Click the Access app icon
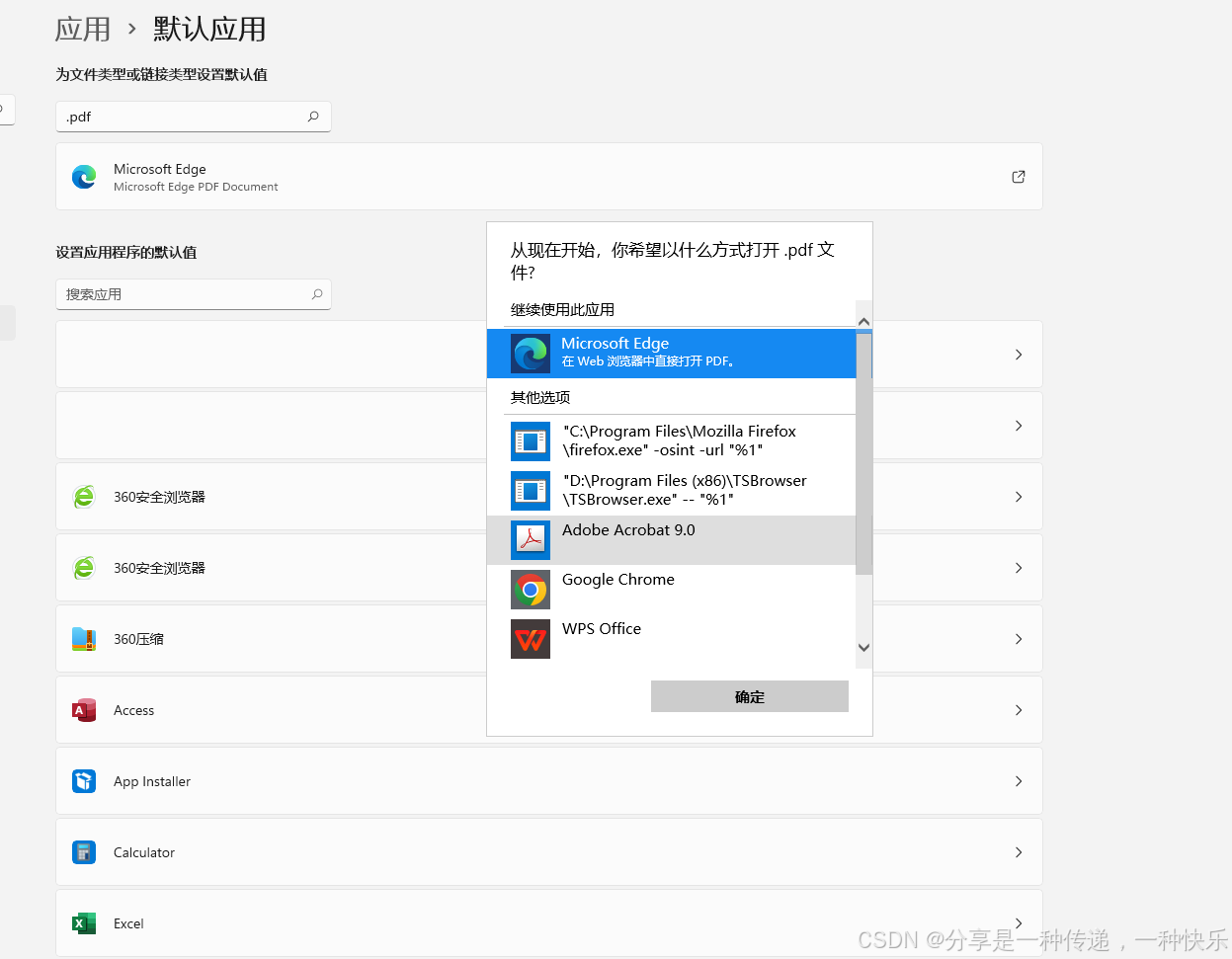Viewport: 1232px width, 959px height. 84,710
